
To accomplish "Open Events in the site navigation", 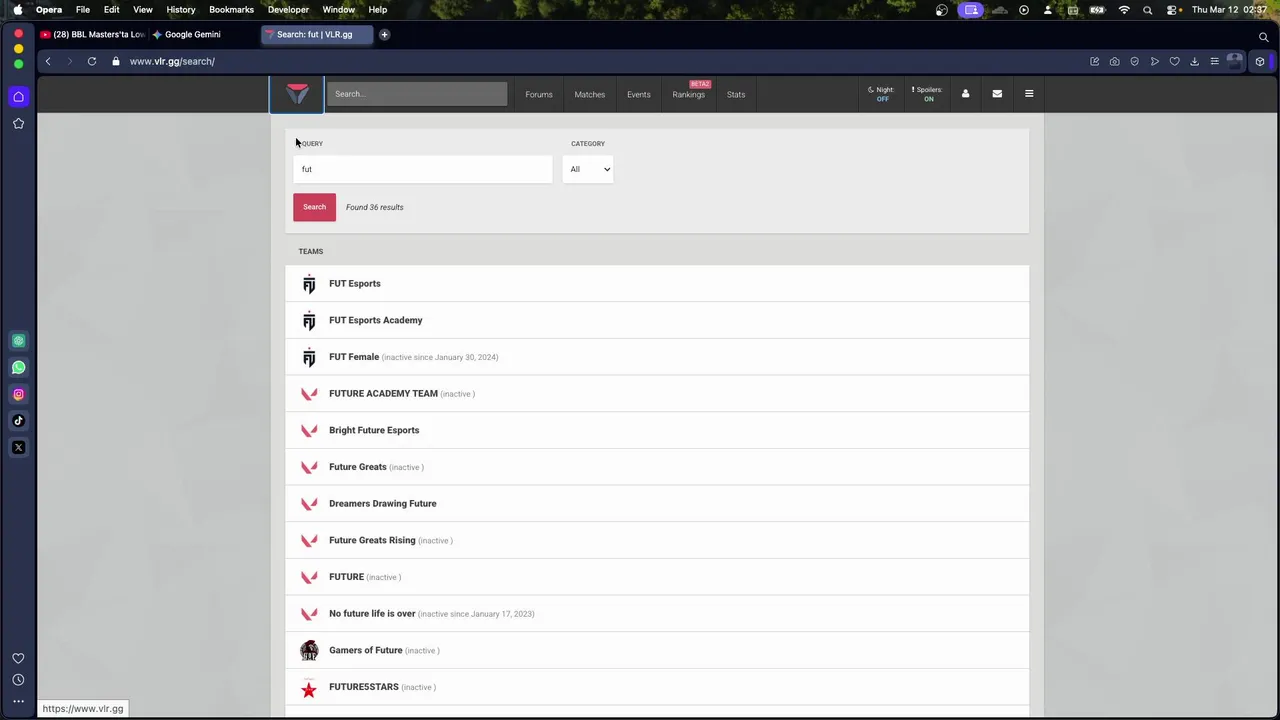I will [x=639, y=94].
